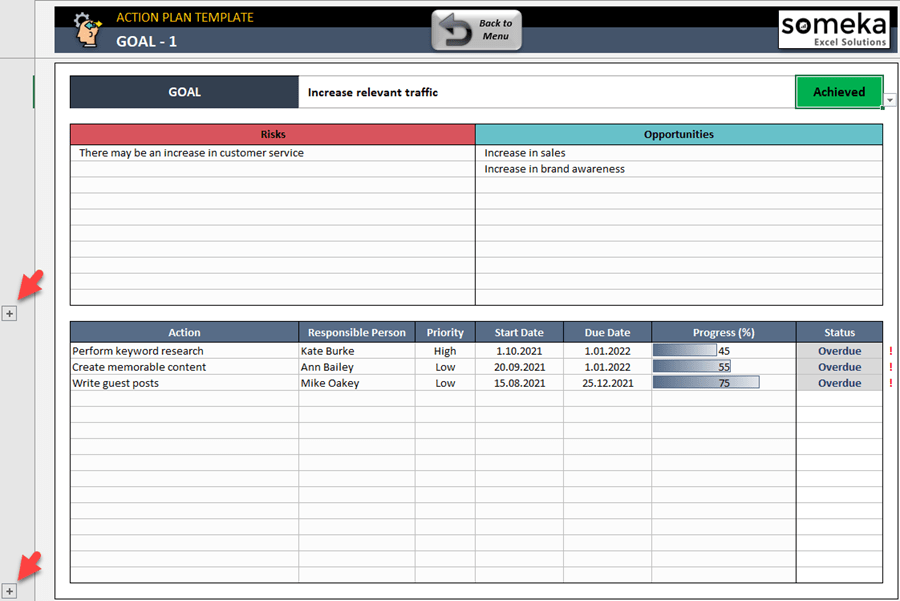Expand hidden rows using the upper plus button
Image resolution: width=900 pixels, height=601 pixels.
coord(9,313)
